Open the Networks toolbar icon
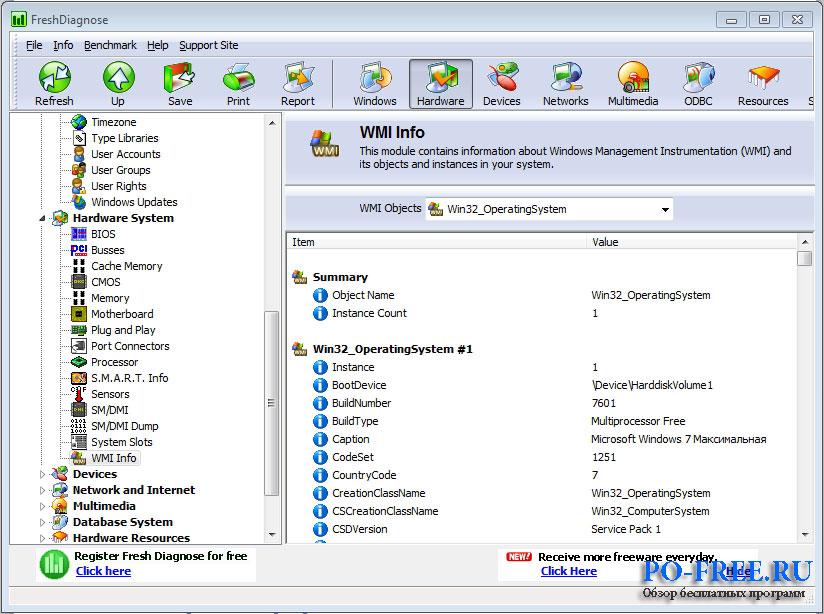The width and height of the screenshot is (824, 614). pyautogui.click(x=566, y=84)
